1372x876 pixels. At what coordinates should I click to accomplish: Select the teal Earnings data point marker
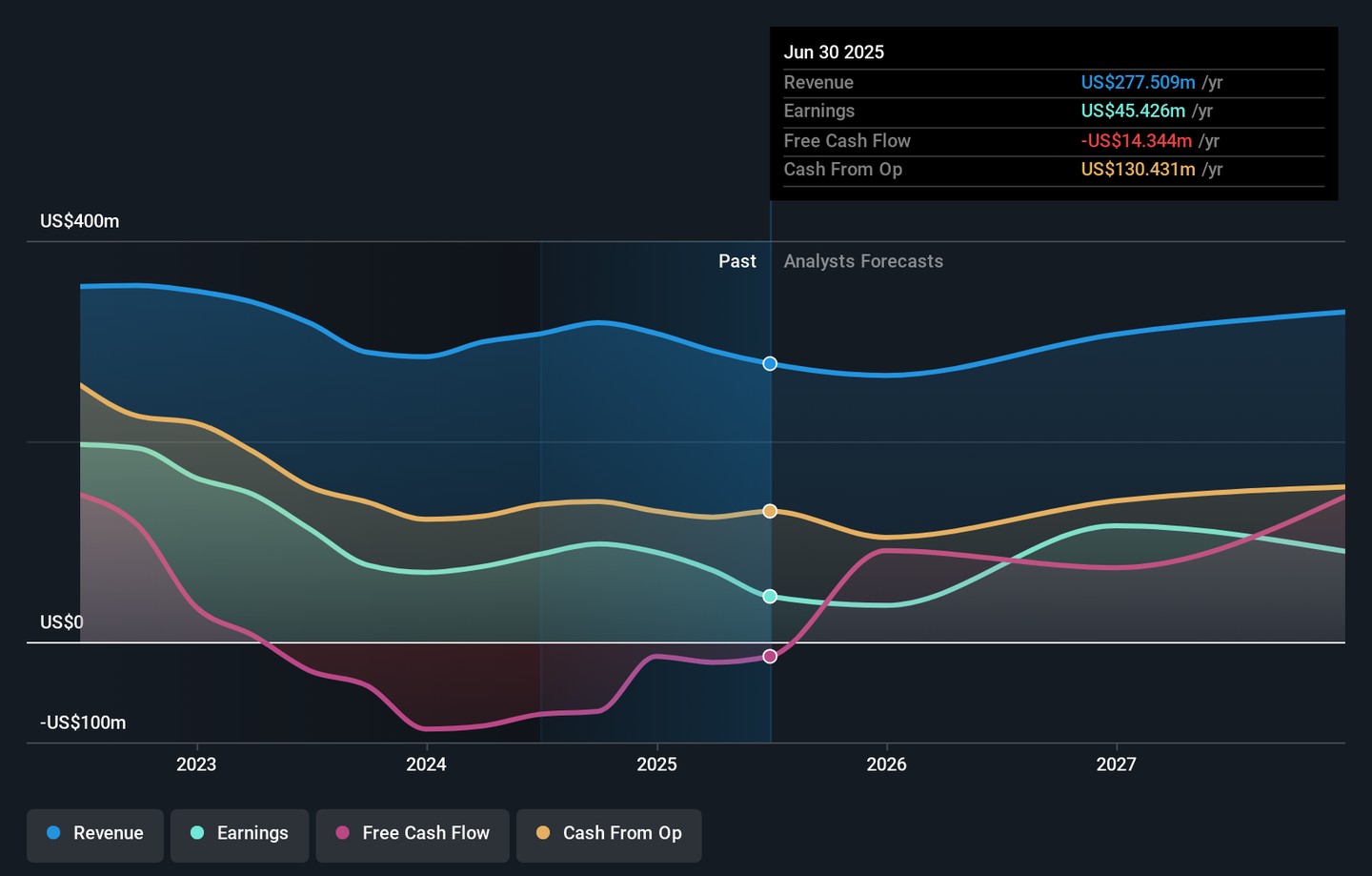[x=770, y=597]
